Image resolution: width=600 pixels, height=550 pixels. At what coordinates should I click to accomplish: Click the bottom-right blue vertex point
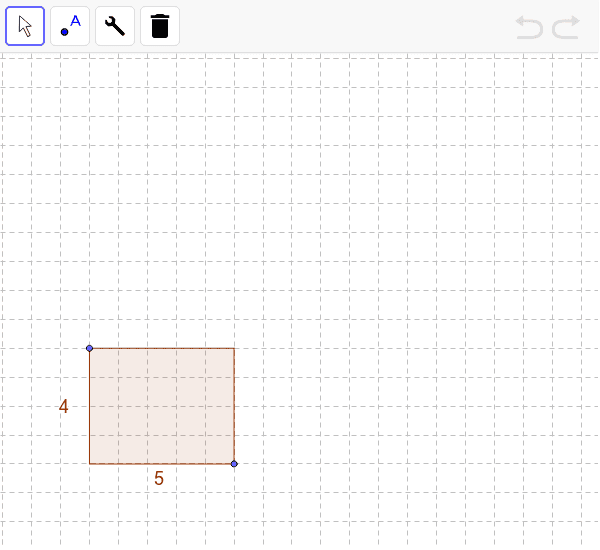click(234, 464)
